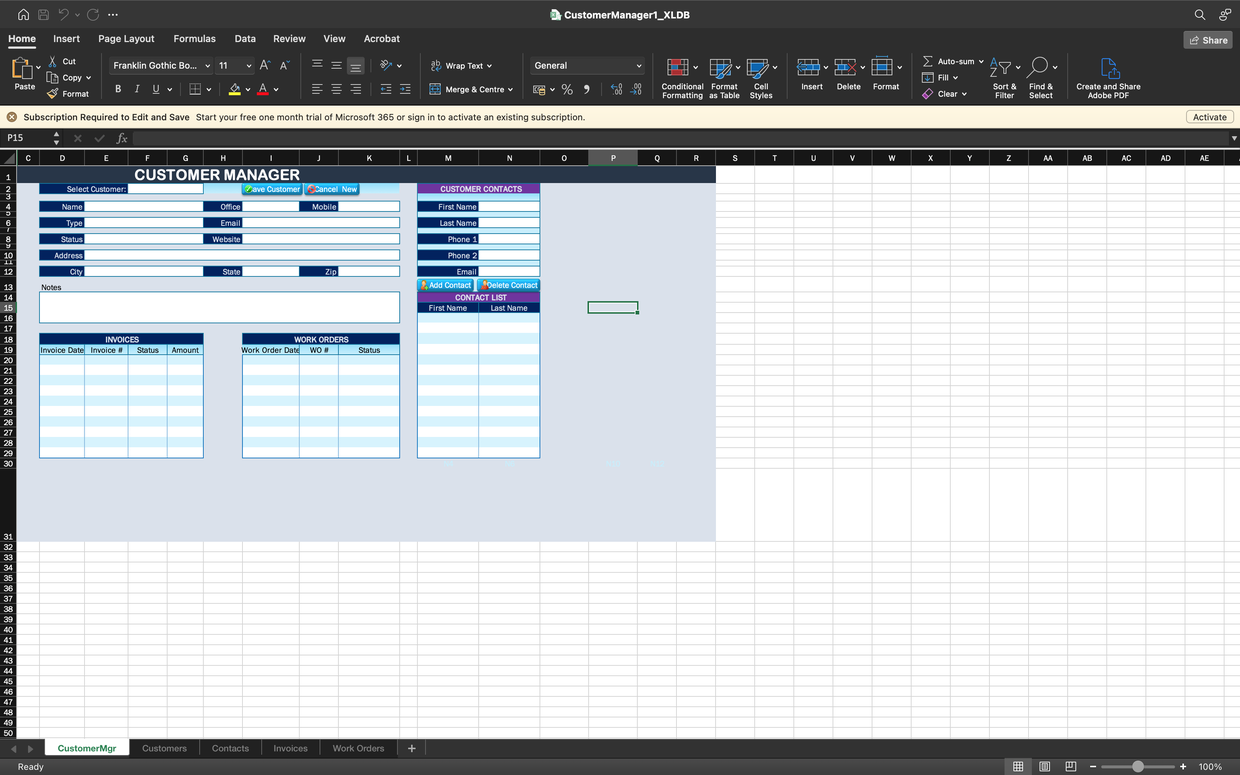Click the Cut scissors icon
1240x775 pixels.
pyautogui.click(x=54, y=61)
